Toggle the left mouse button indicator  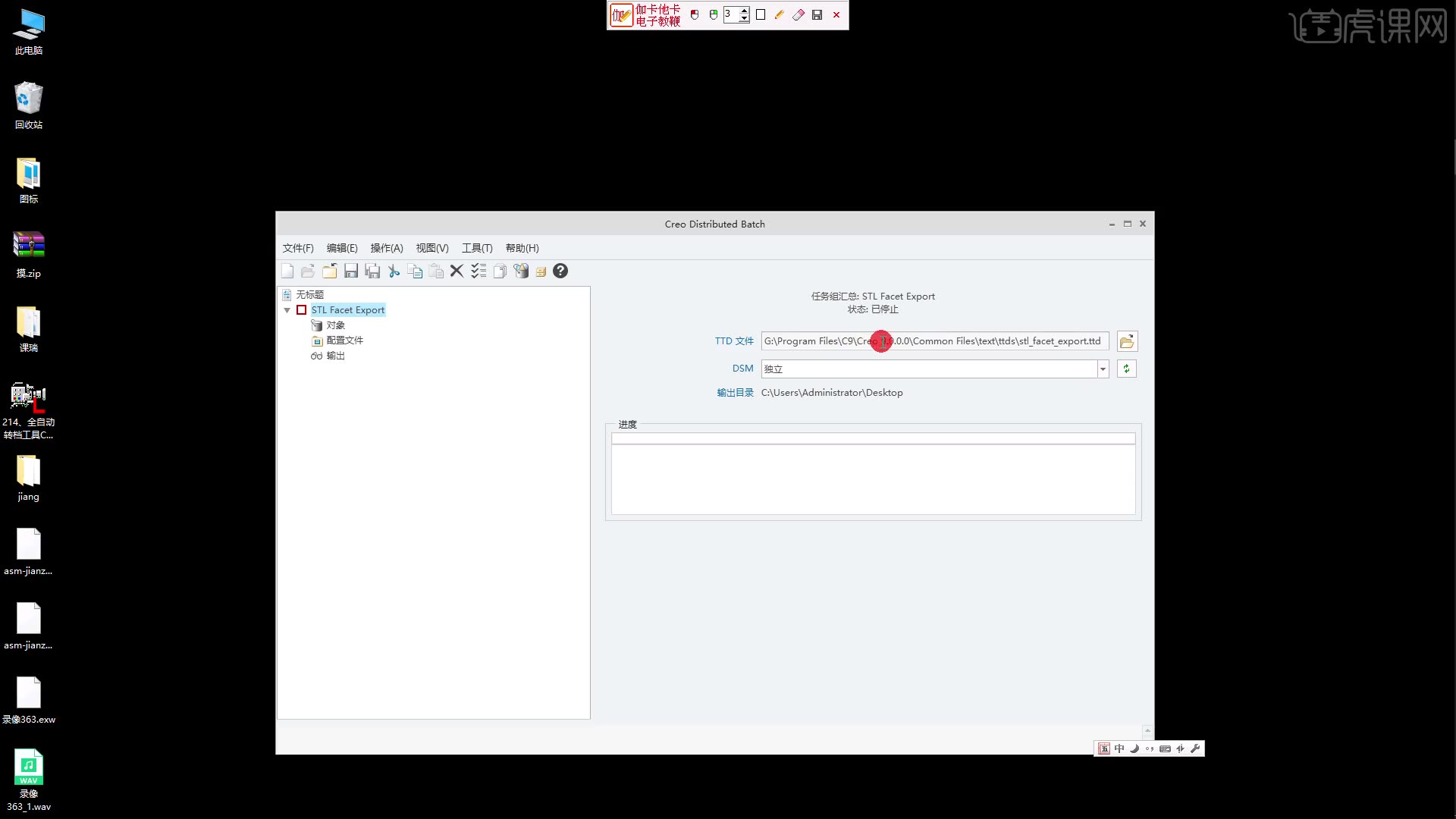(695, 15)
